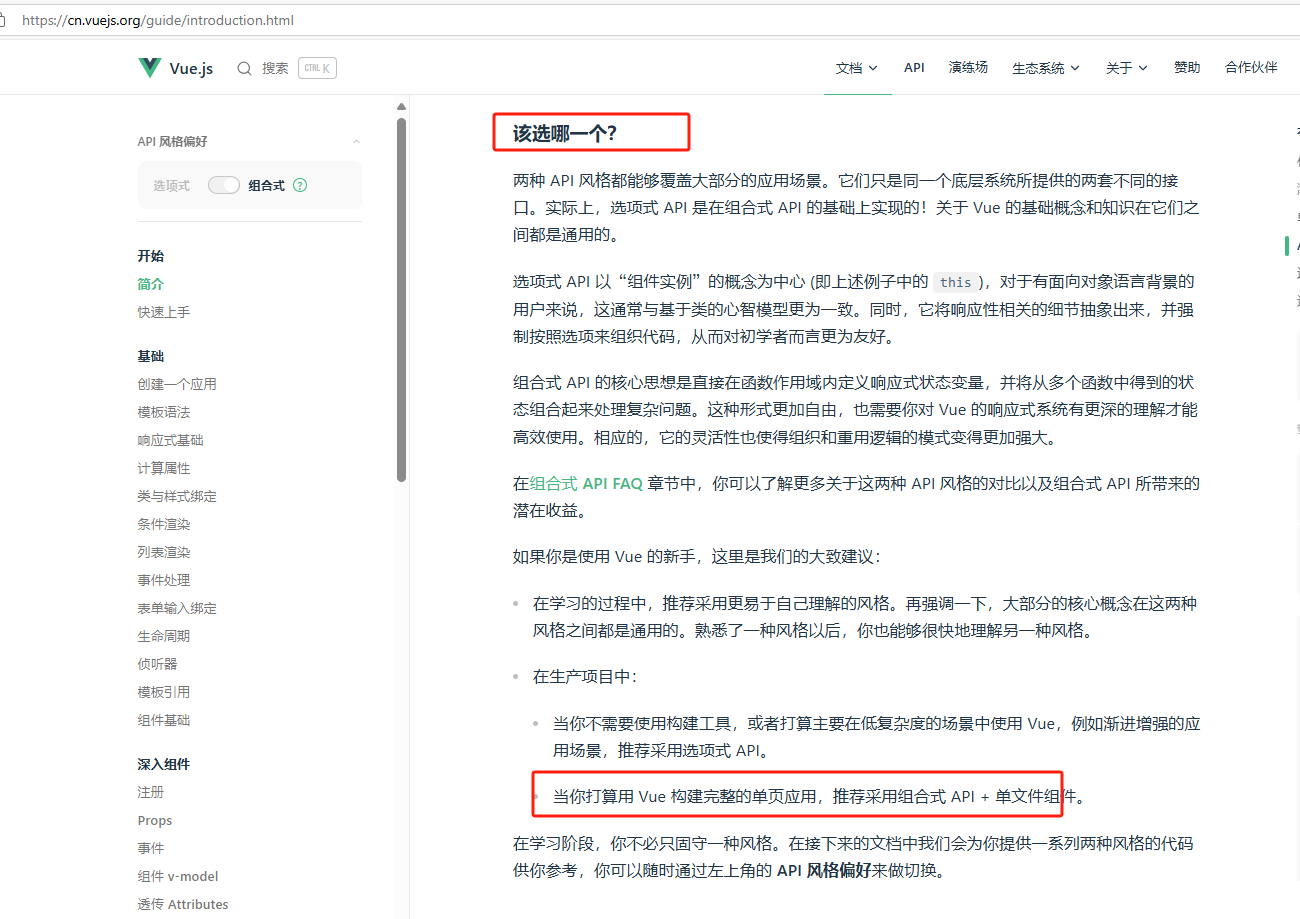Select the currently active 简介 sidebar item

(150, 283)
